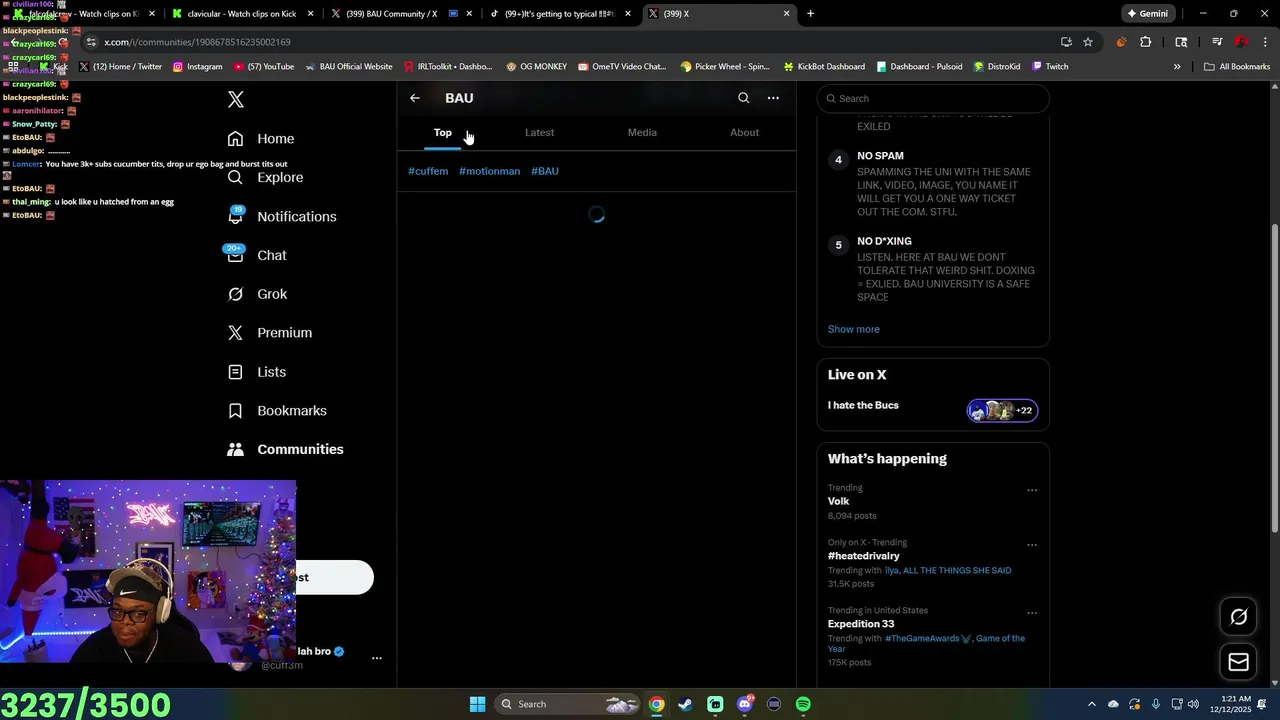1280x720 pixels.
Task: Open the Expedition 33 trending topic
Action: pyautogui.click(x=860, y=624)
